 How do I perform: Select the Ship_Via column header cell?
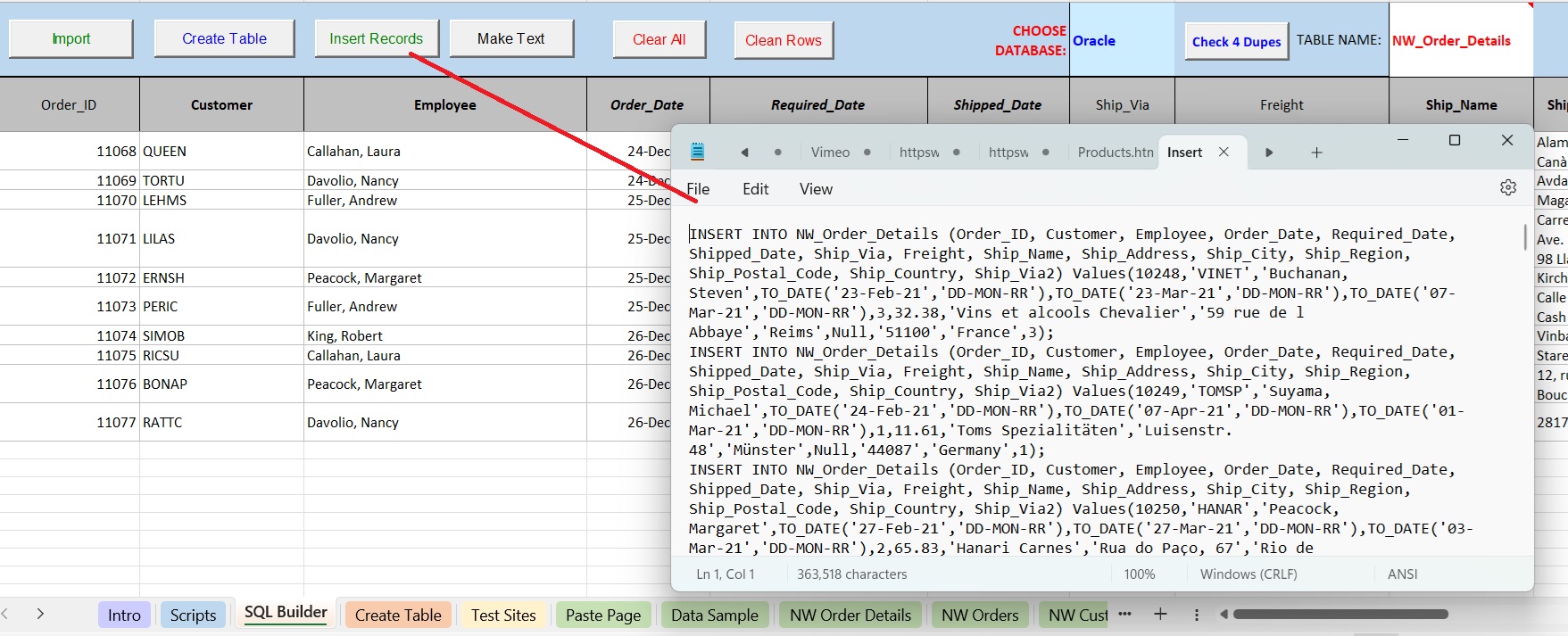pyautogui.click(x=1122, y=105)
